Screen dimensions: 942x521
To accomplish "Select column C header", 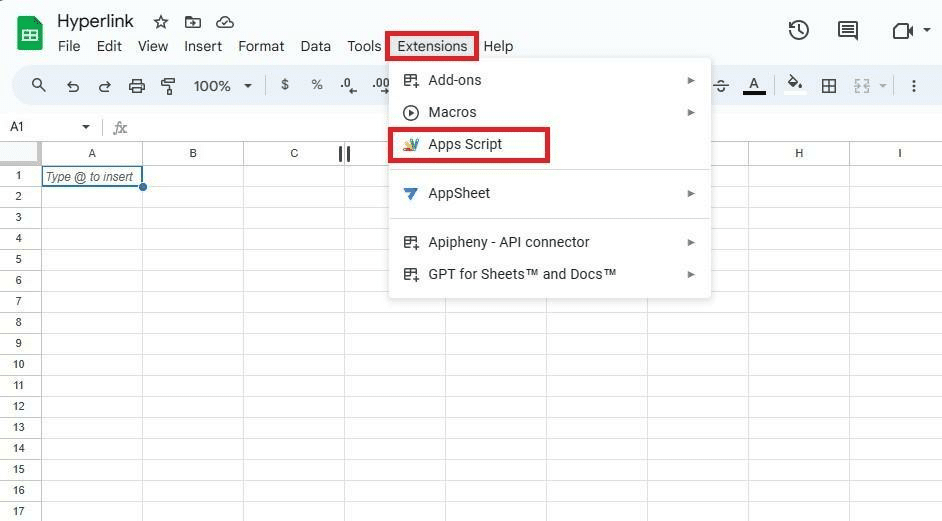I will click(294, 153).
